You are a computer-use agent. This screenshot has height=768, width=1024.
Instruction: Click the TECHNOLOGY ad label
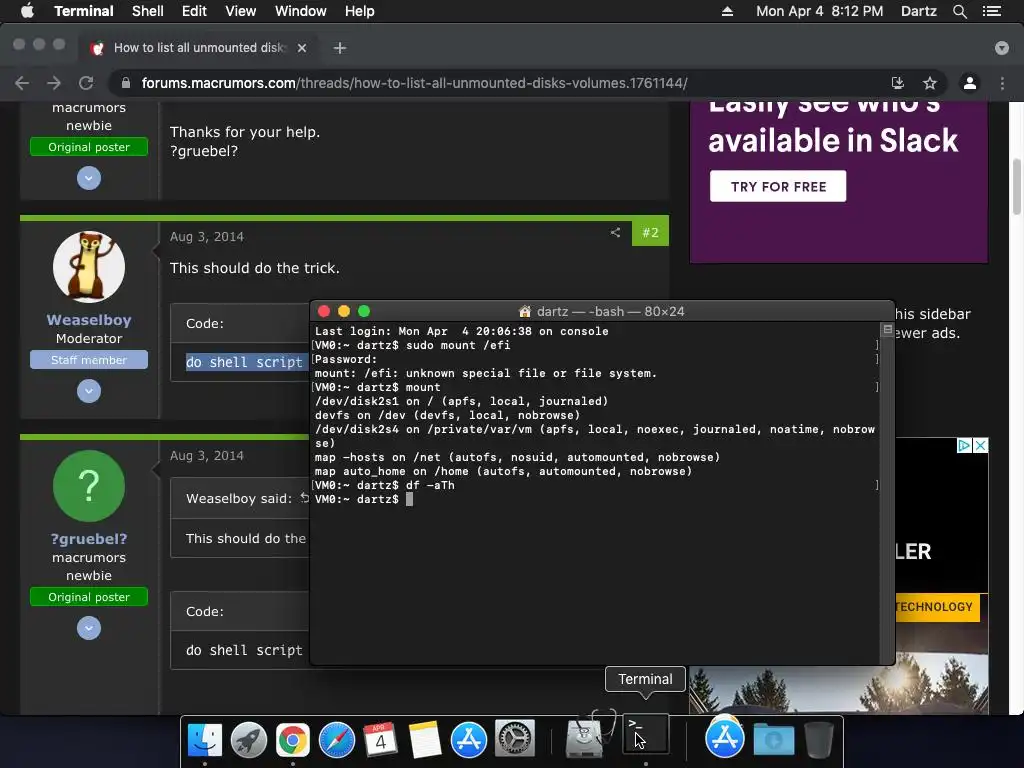936,607
